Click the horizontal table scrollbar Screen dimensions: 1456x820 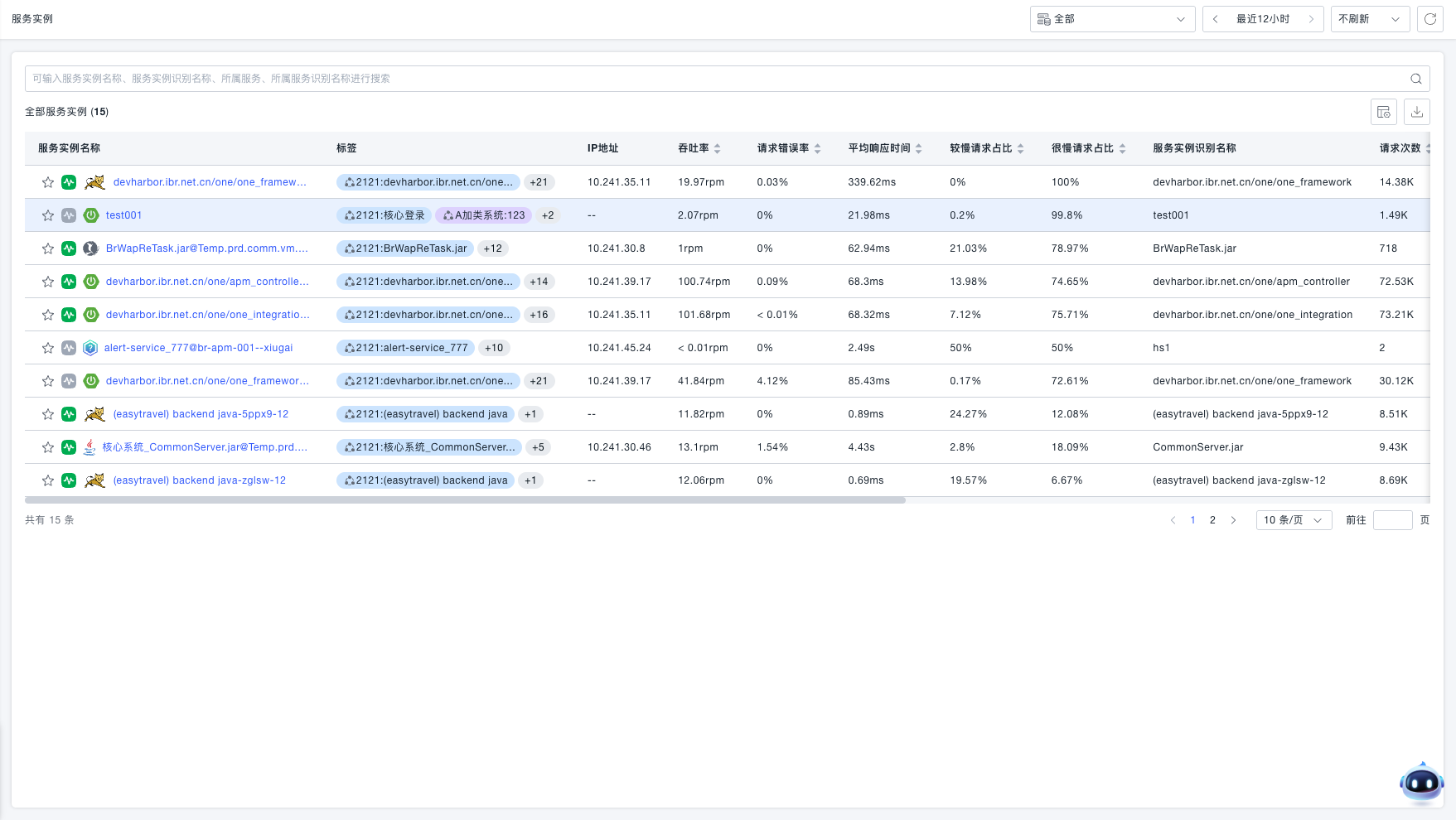coord(465,500)
